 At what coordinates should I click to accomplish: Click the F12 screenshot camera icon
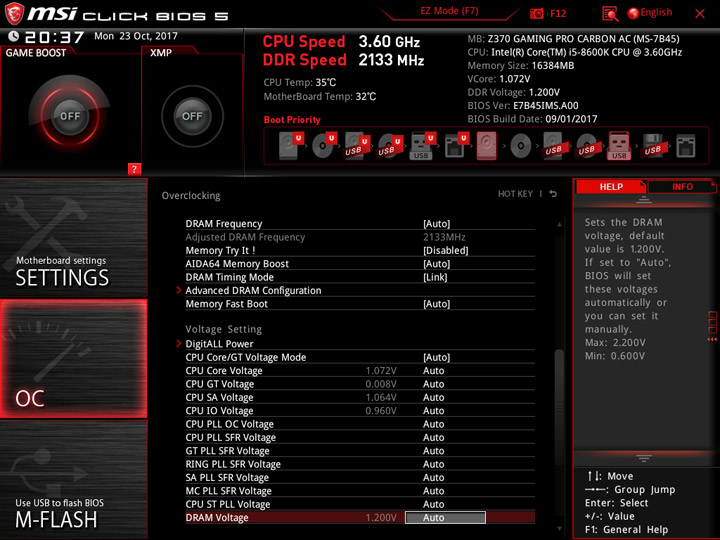point(536,13)
